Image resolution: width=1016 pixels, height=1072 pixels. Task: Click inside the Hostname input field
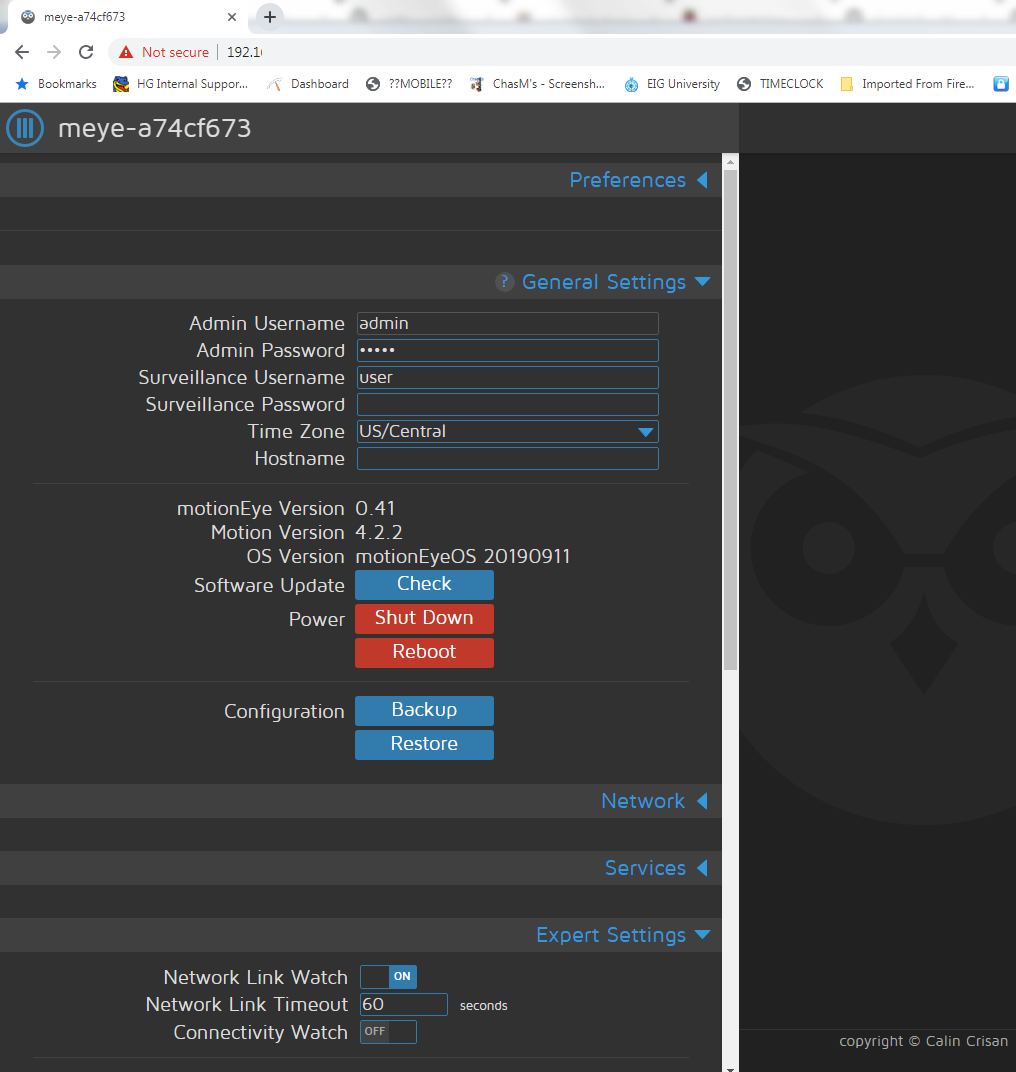pos(507,458)
